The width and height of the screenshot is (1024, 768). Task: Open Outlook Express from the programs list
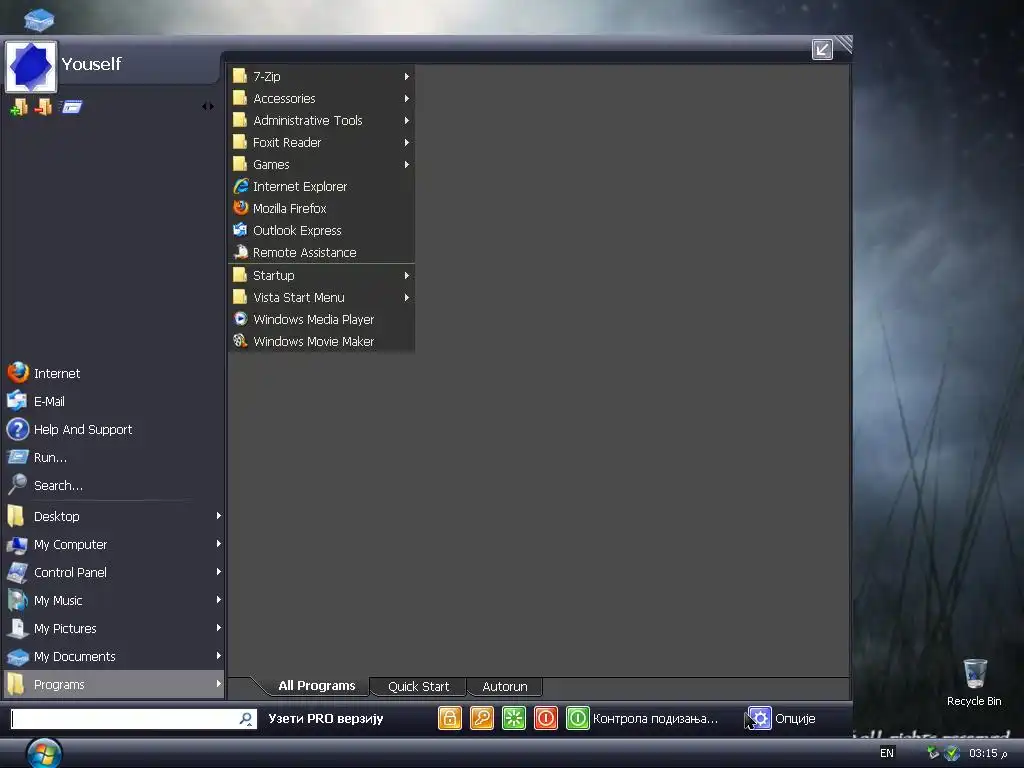point(321,231)
